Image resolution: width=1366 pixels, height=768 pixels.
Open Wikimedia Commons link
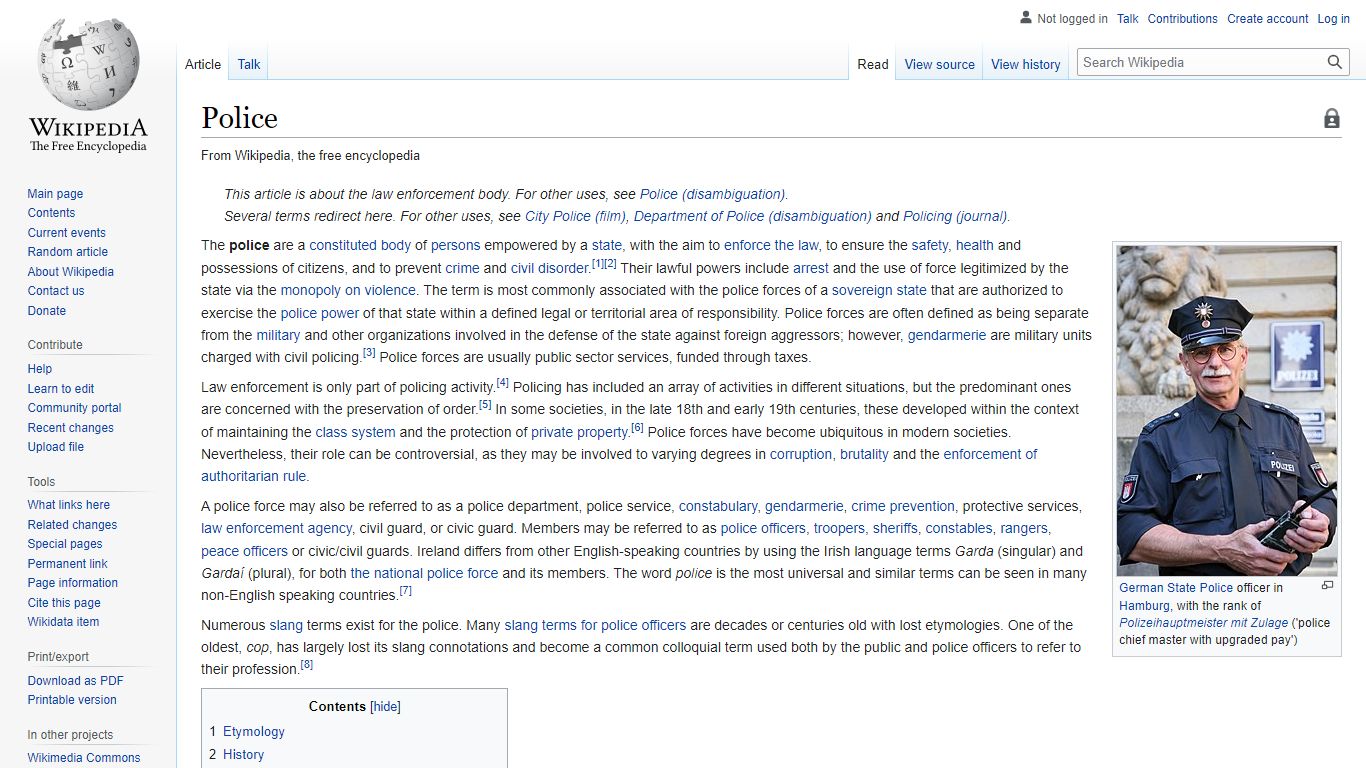tap(84, 758)
